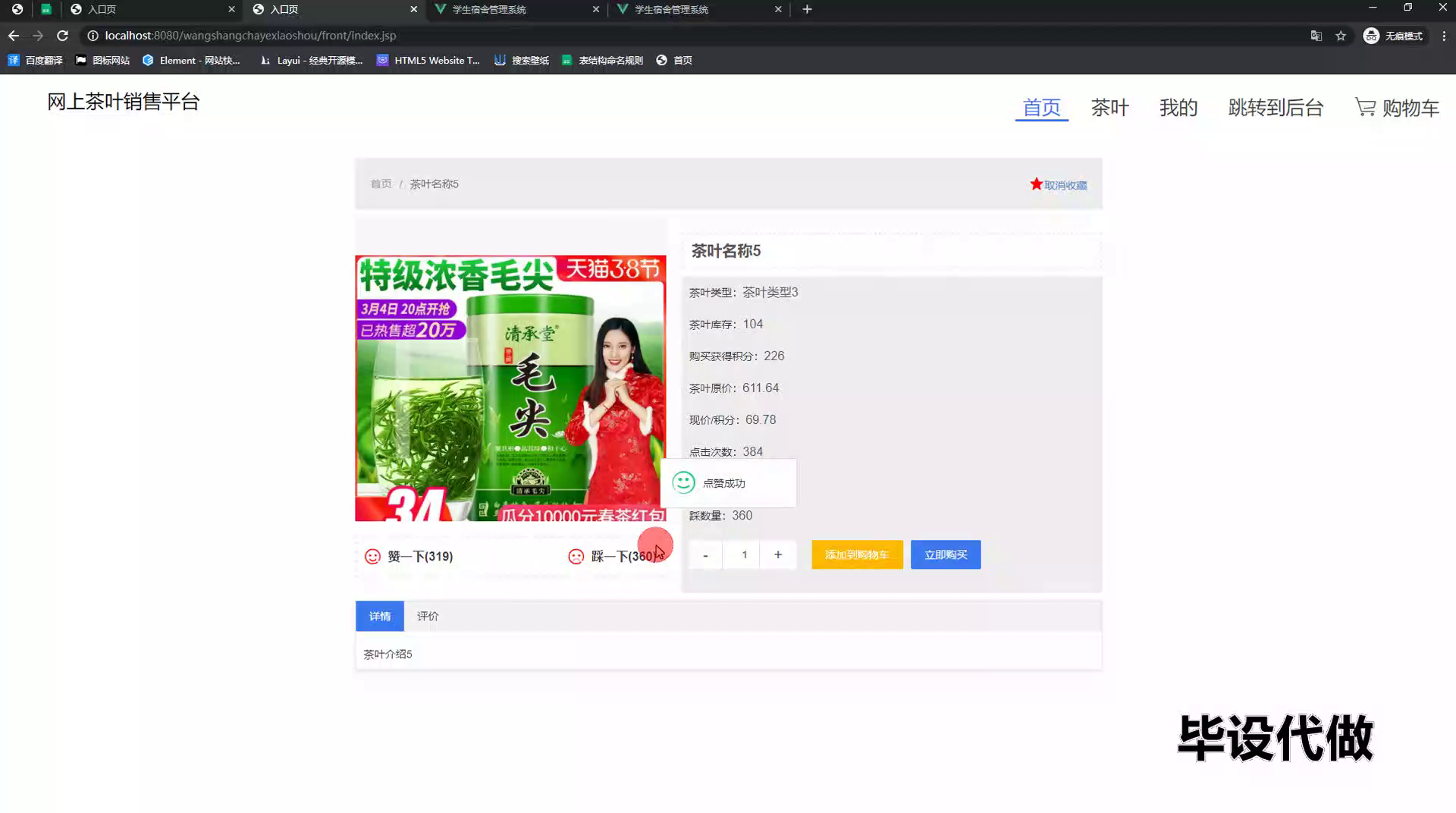Close the first 学生宿舍管理系统 tab
The image size is (1456, 813).
point(595,9)
